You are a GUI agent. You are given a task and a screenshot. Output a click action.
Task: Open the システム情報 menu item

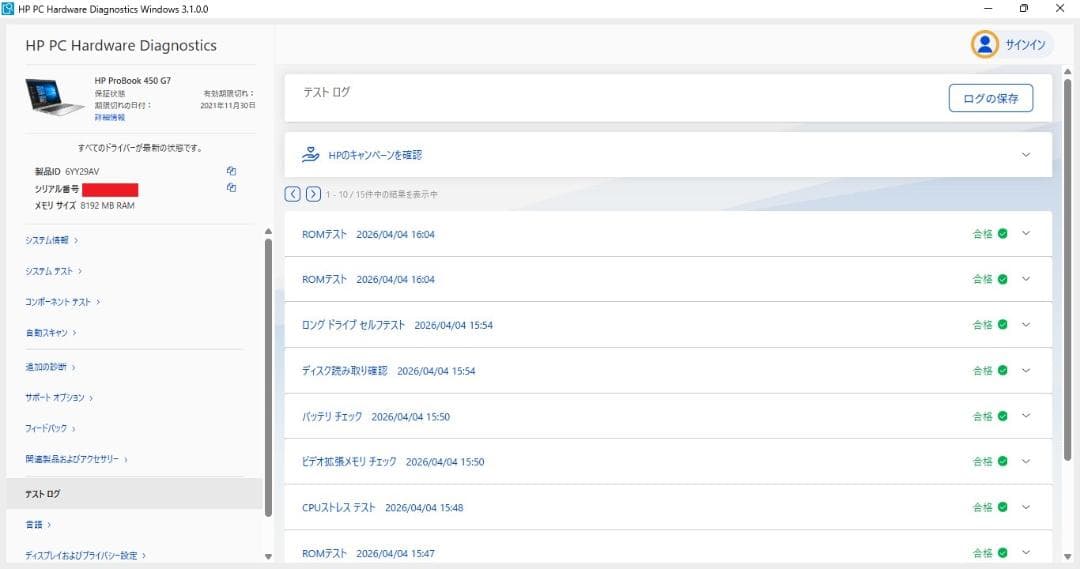(51, 240)
